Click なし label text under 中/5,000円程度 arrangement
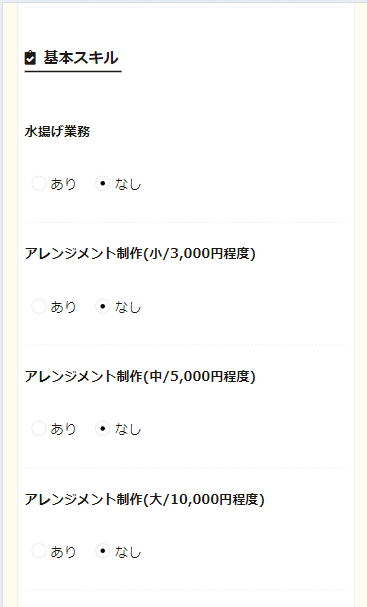The height and width of the screenshot is (607, 367). click(128, 430)
